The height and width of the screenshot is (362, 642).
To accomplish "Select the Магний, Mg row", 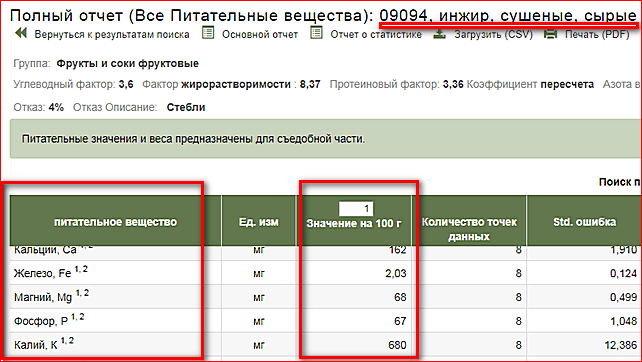I will click(326, 296).
